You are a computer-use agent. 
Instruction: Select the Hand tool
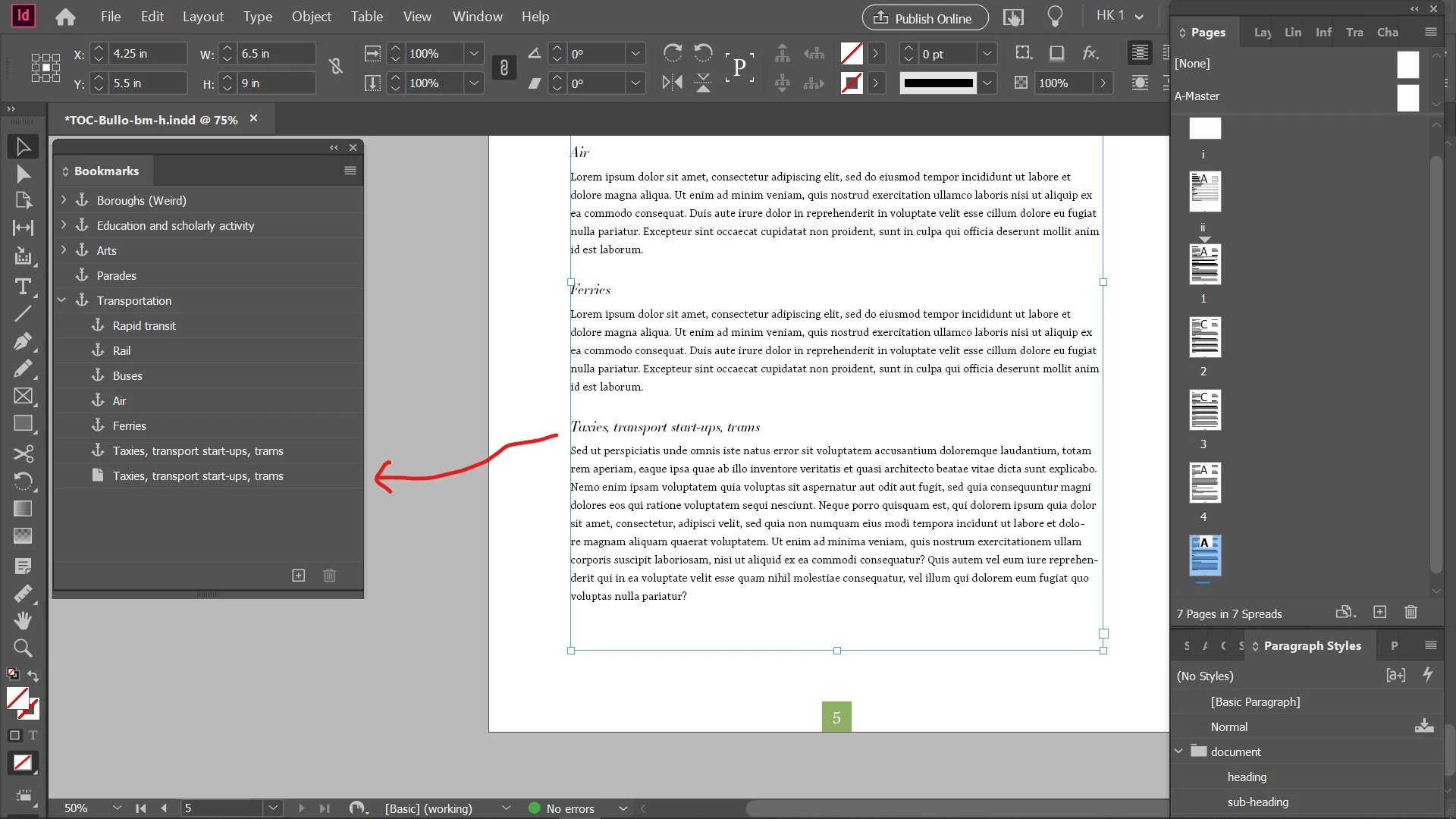[x=23, y=620]
